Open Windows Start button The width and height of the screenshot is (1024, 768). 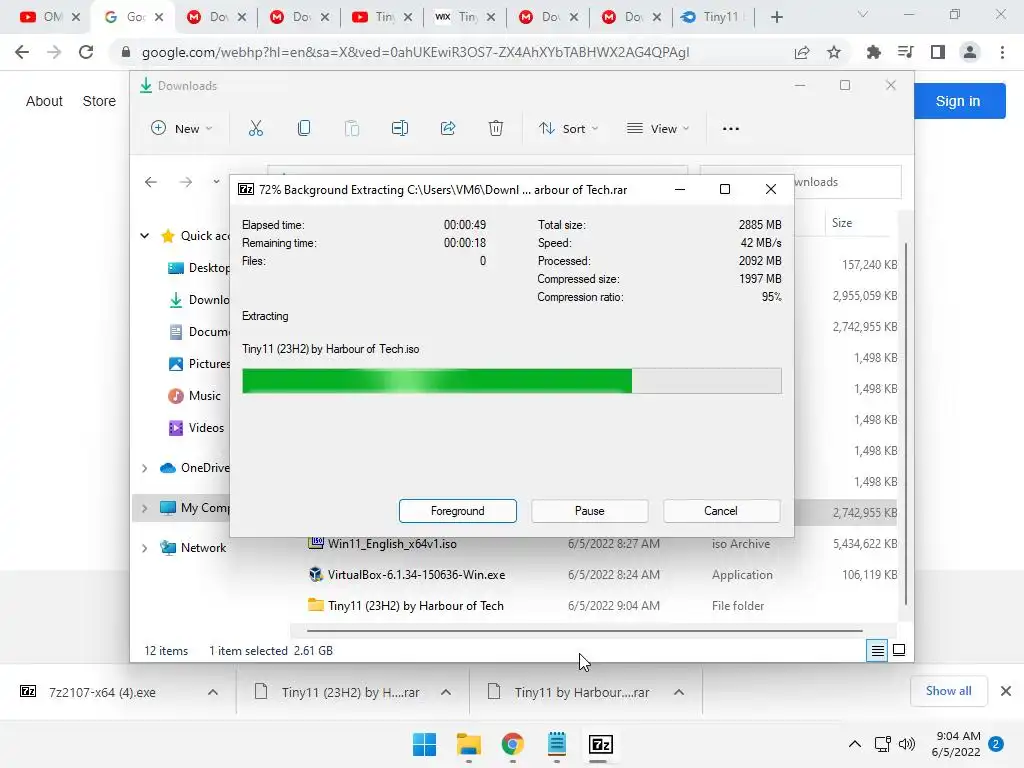click(424, 744)
